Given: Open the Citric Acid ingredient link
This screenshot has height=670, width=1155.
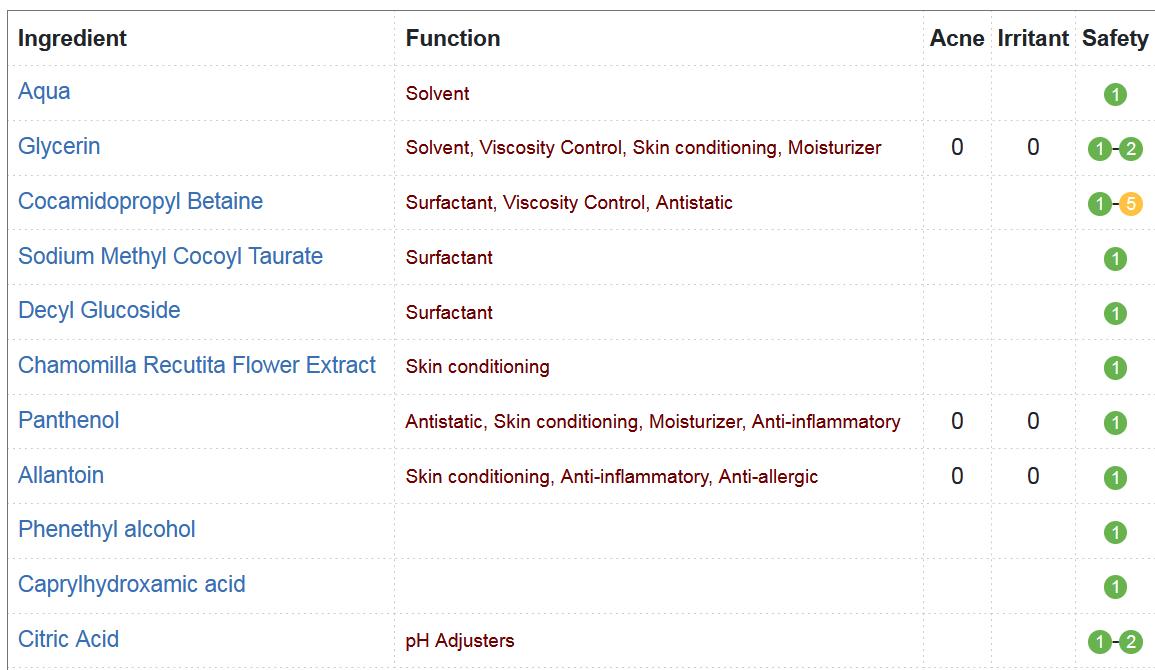Looking at the screenshot, I should (x=68, y=639).
